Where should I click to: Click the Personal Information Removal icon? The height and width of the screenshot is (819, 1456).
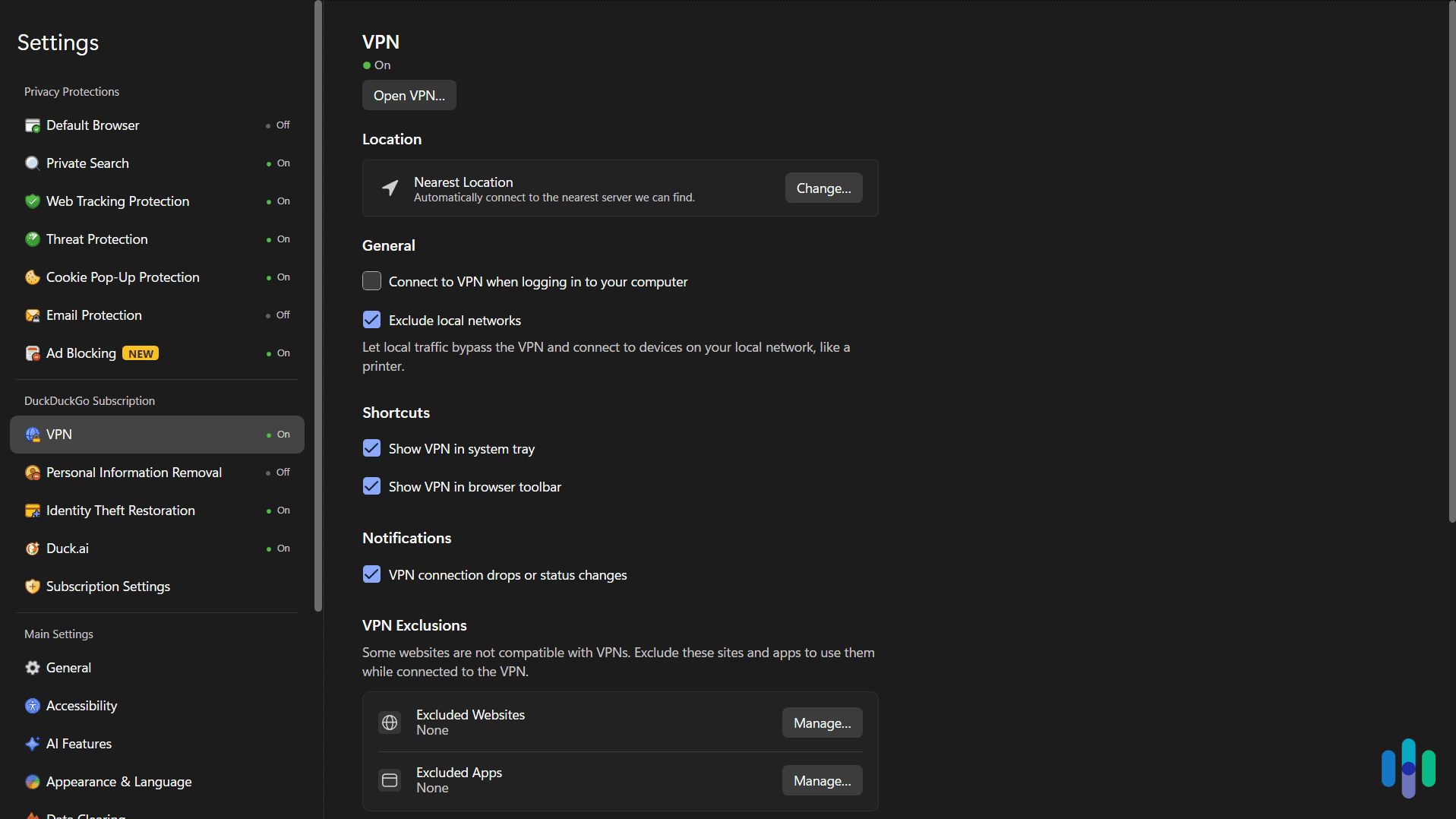pyautogui.click(x=33, y=473)
